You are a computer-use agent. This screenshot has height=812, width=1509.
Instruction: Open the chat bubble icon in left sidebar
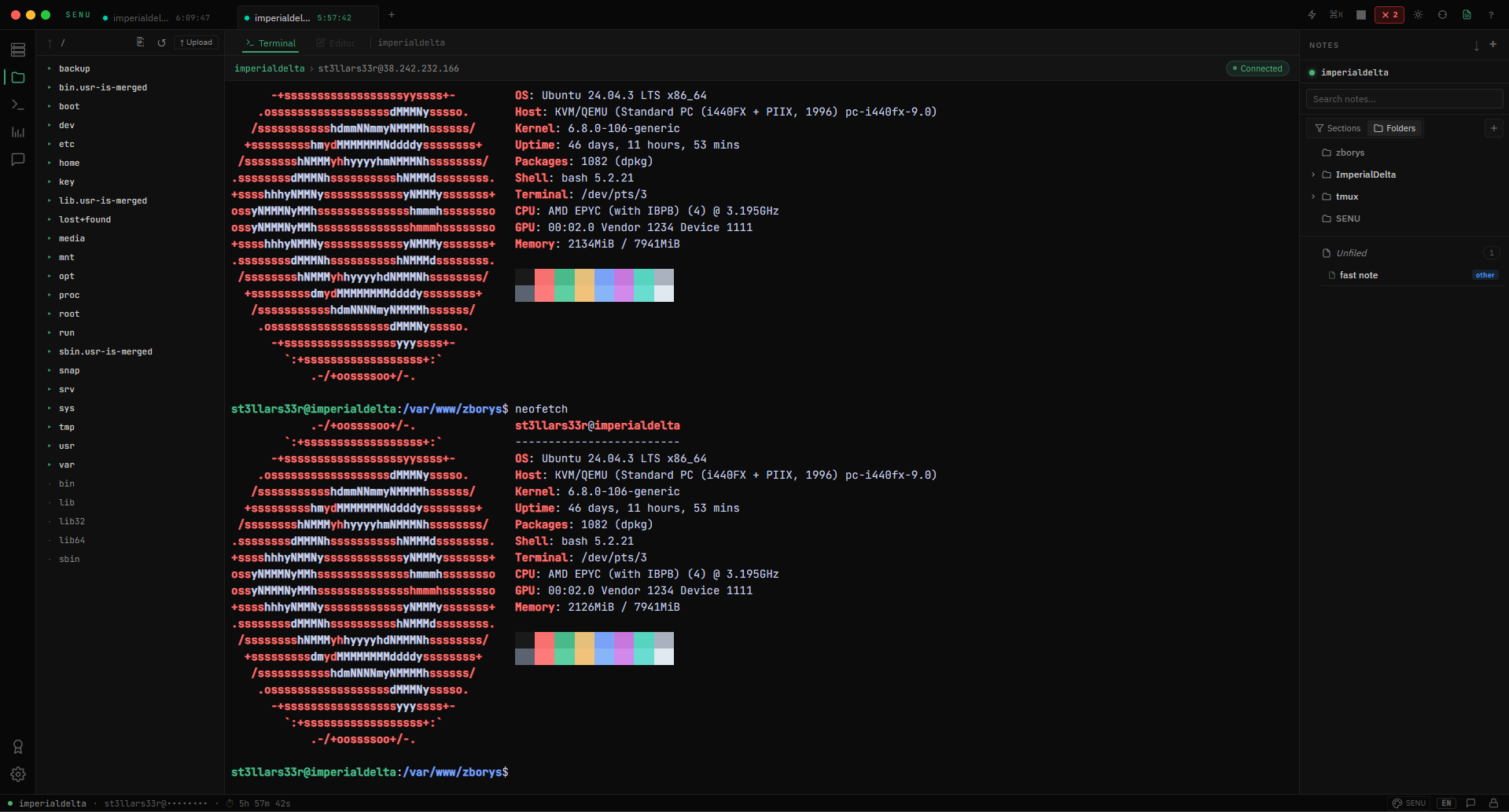click(18, 160)
